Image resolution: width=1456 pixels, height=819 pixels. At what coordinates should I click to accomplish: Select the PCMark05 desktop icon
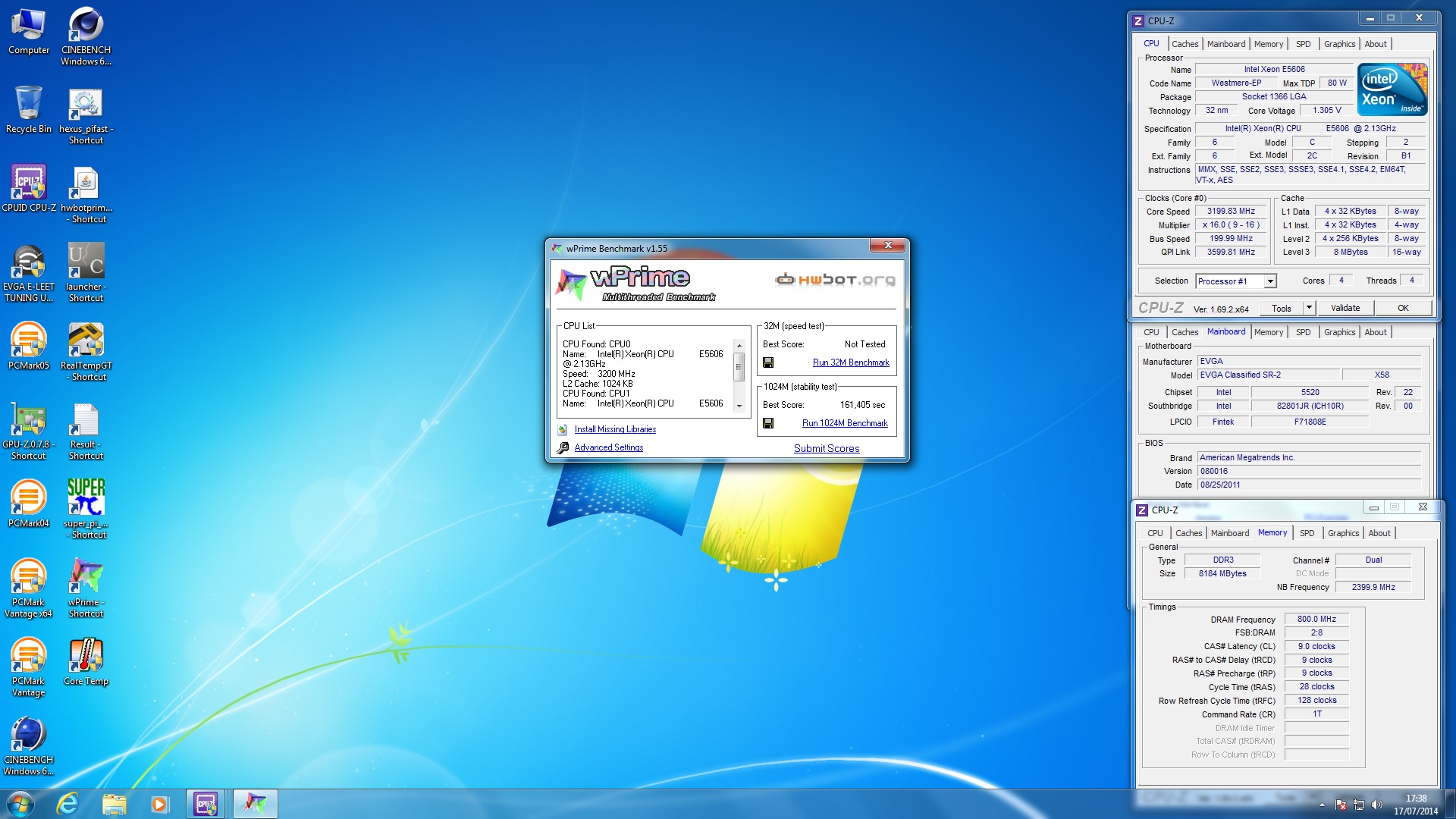click(x=29, y=347)
